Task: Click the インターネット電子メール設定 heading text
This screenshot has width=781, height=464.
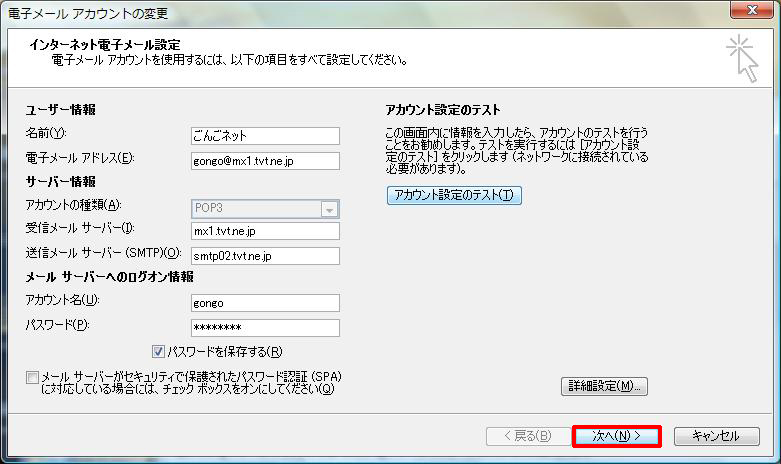Action: [x=105, y=45]
